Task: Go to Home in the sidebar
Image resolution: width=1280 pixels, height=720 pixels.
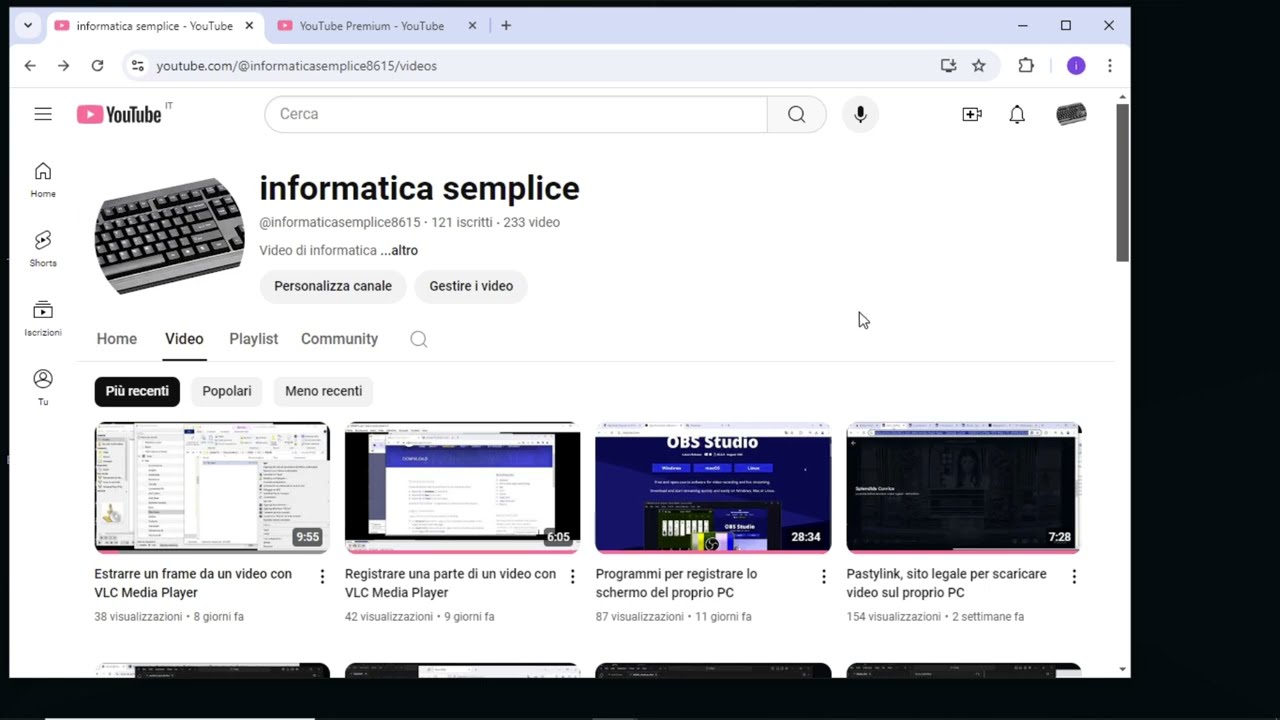Action: point(43,180)
